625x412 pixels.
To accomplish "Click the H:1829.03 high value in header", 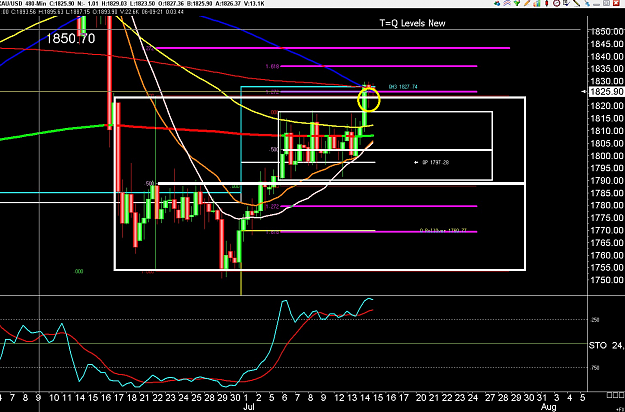I will pyautogui.click(x=114, y=4).
